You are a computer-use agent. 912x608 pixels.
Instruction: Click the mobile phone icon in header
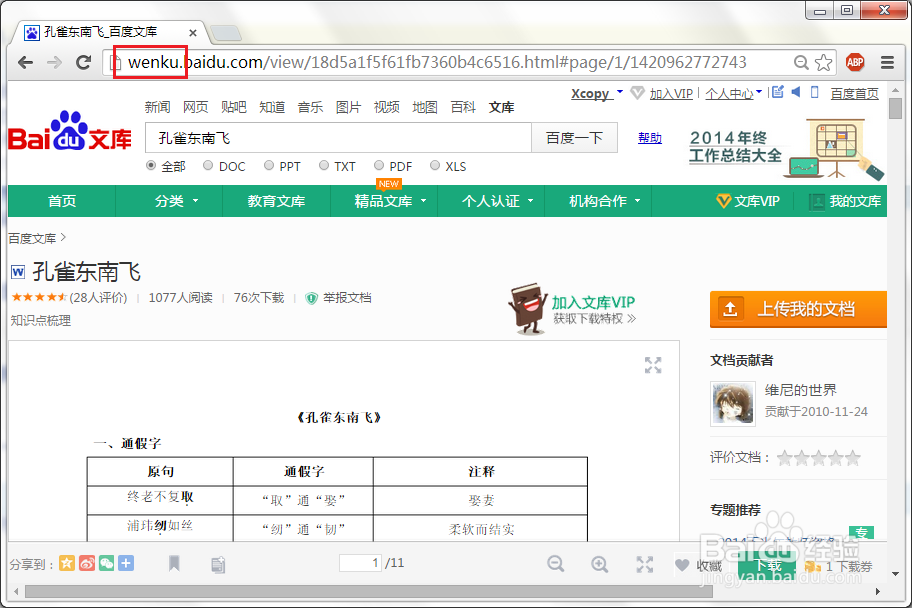click(814, 92)
